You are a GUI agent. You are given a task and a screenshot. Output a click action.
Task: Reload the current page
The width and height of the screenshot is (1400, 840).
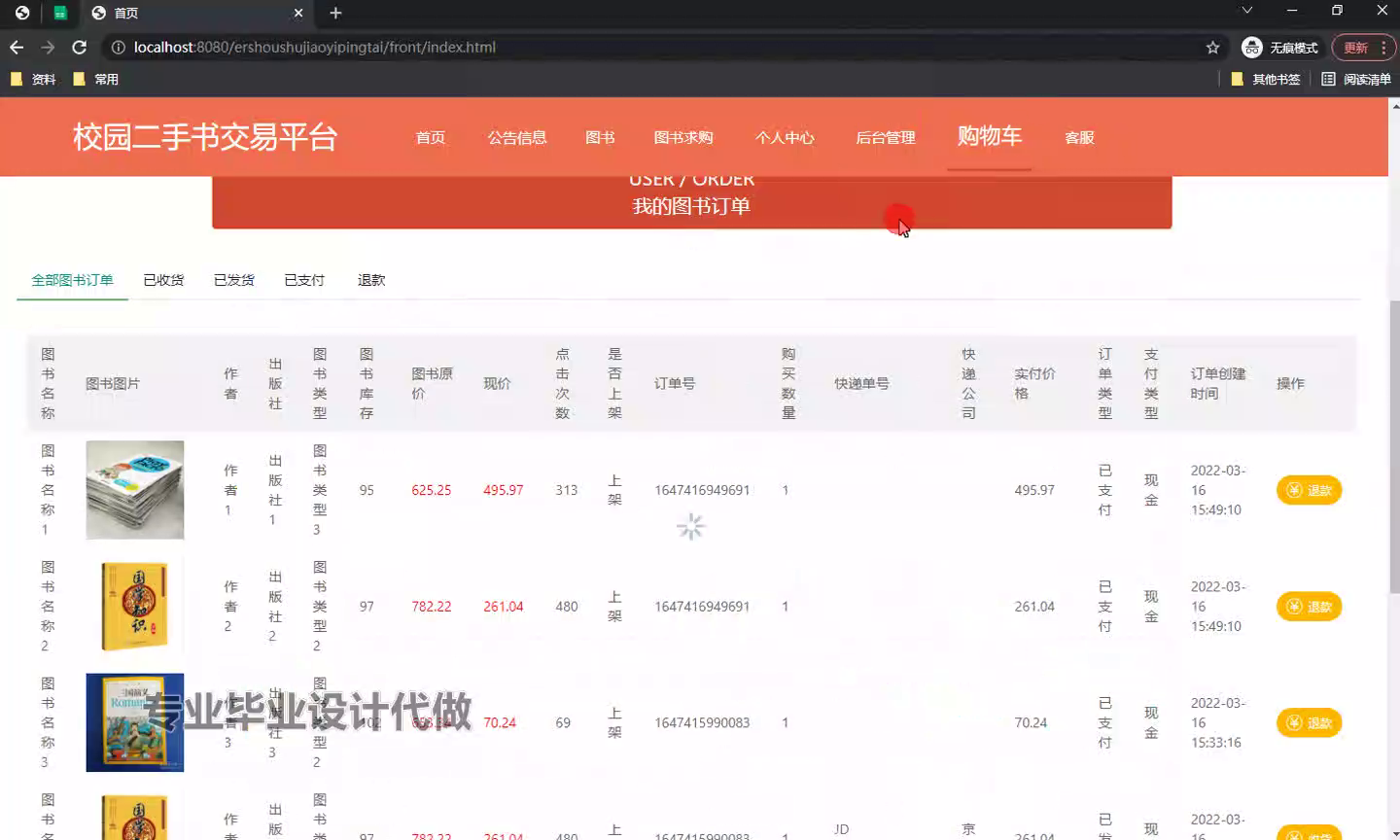[x=80, y=47]
